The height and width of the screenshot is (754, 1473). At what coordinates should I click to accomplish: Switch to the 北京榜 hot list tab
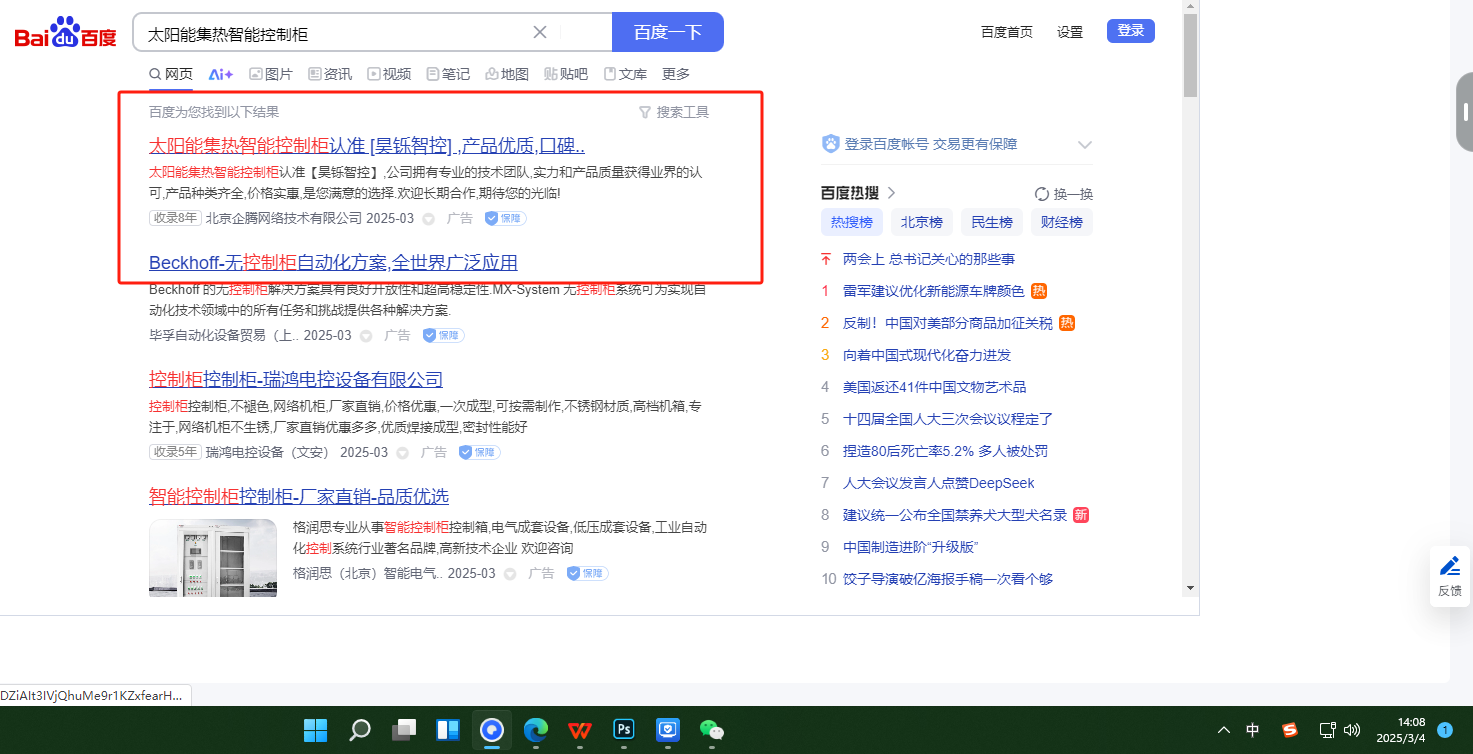pyautogui.click(x=921, y=222)
